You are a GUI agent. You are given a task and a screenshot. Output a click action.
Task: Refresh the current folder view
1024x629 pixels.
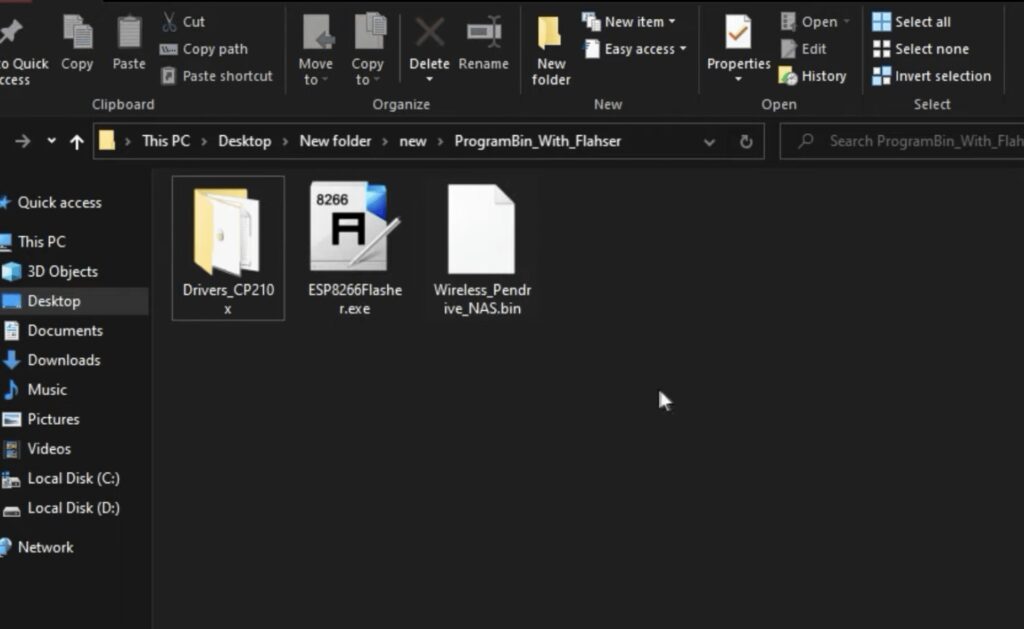tap(746, 142)
